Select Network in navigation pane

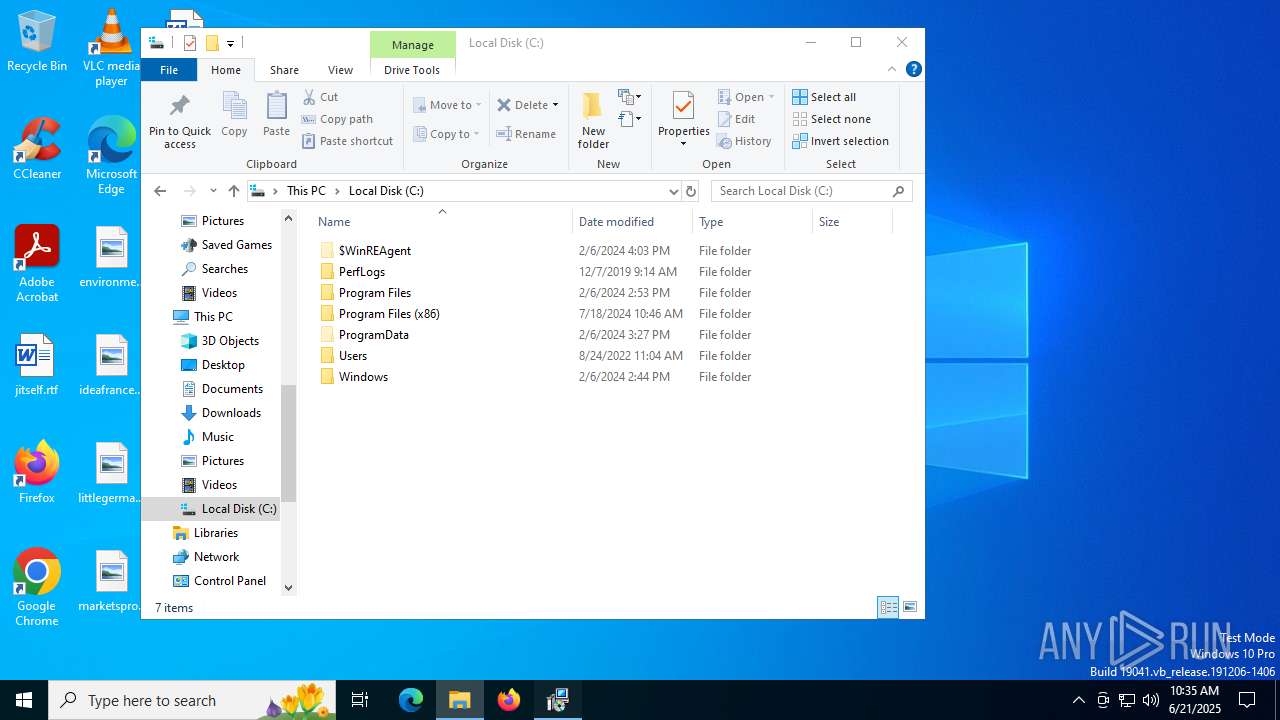pos(216,557)
